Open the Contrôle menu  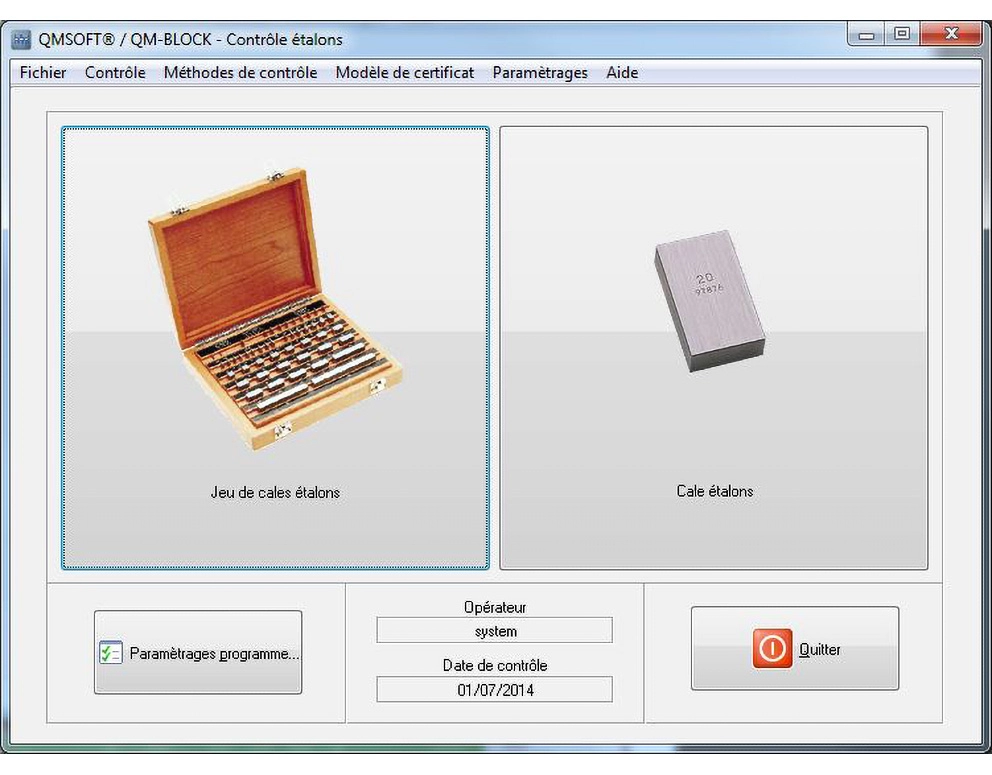coord(115,73)
